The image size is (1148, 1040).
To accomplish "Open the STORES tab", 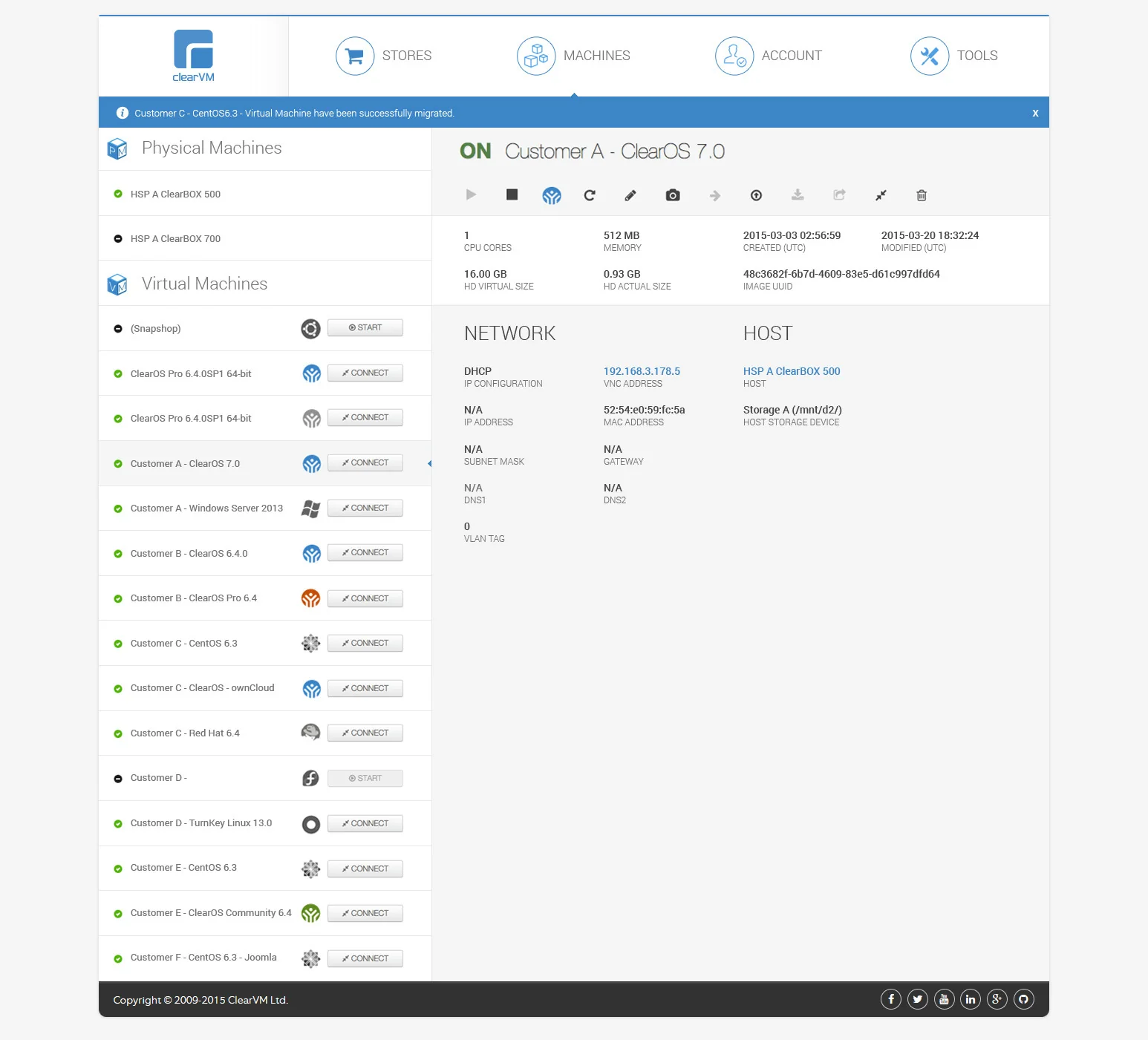I will (384, 56).
